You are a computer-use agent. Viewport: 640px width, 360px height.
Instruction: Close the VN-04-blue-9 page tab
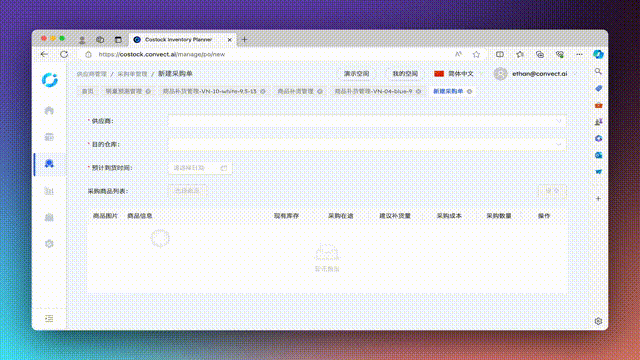click(x=418, y=91)
